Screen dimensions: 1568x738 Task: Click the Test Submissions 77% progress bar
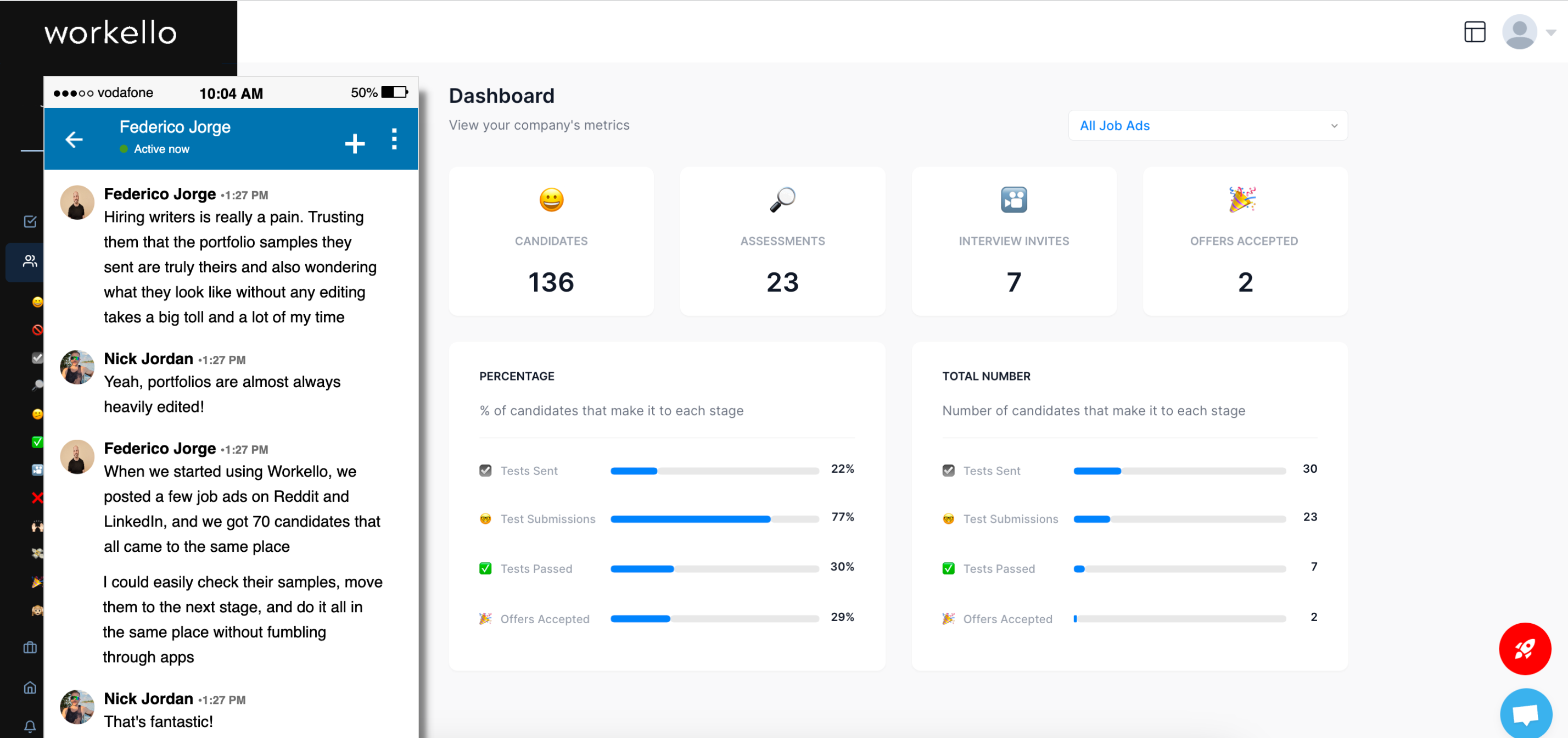coord(714,519)
